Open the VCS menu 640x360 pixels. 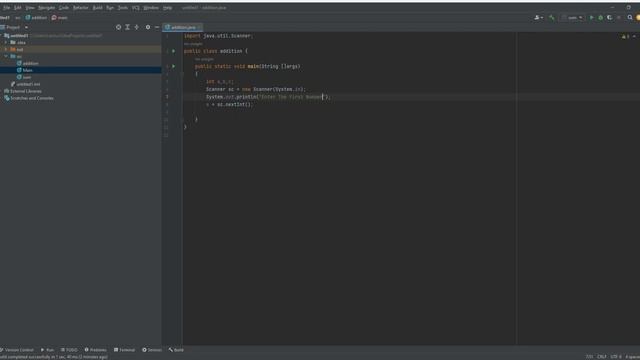(136, 8)
